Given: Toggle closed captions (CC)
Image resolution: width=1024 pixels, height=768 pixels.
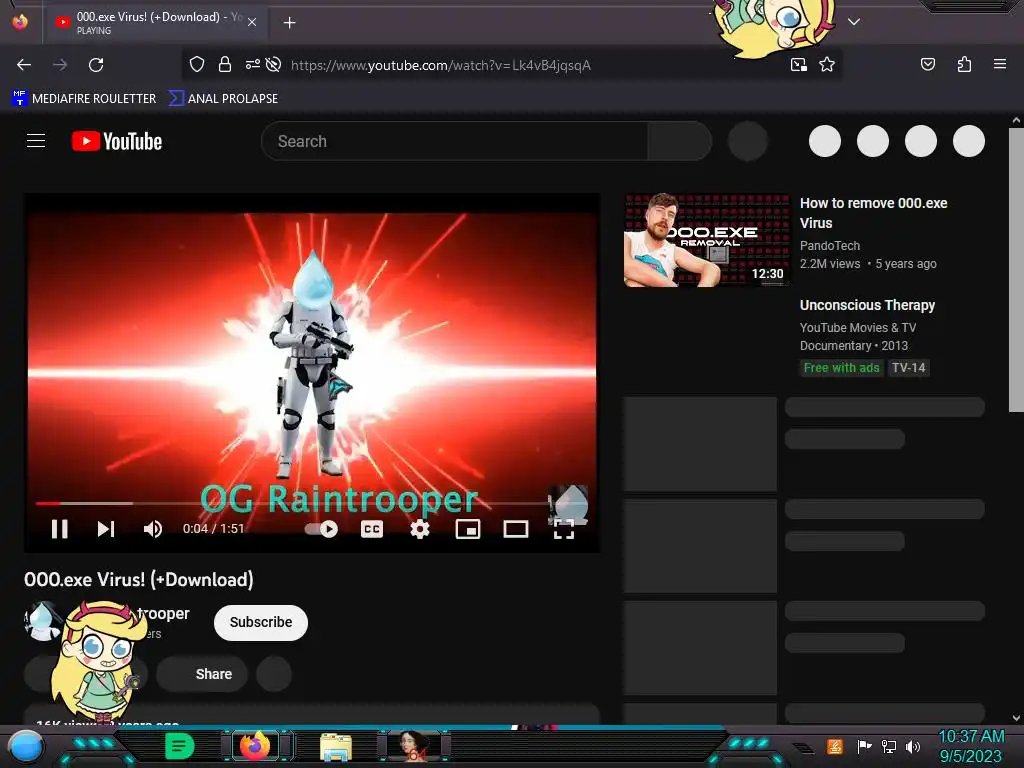Looking at the screenshot, I should pos(372,529).
